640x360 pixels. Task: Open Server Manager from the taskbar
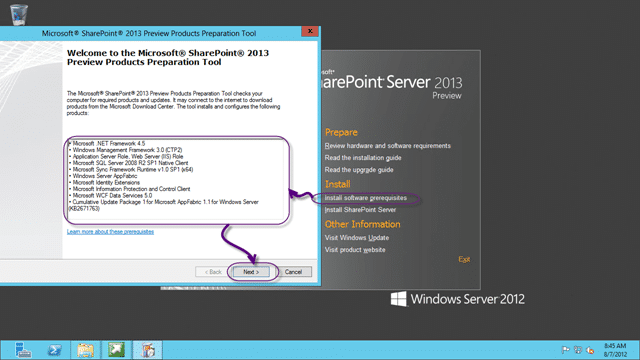click(x=23, y=350)
